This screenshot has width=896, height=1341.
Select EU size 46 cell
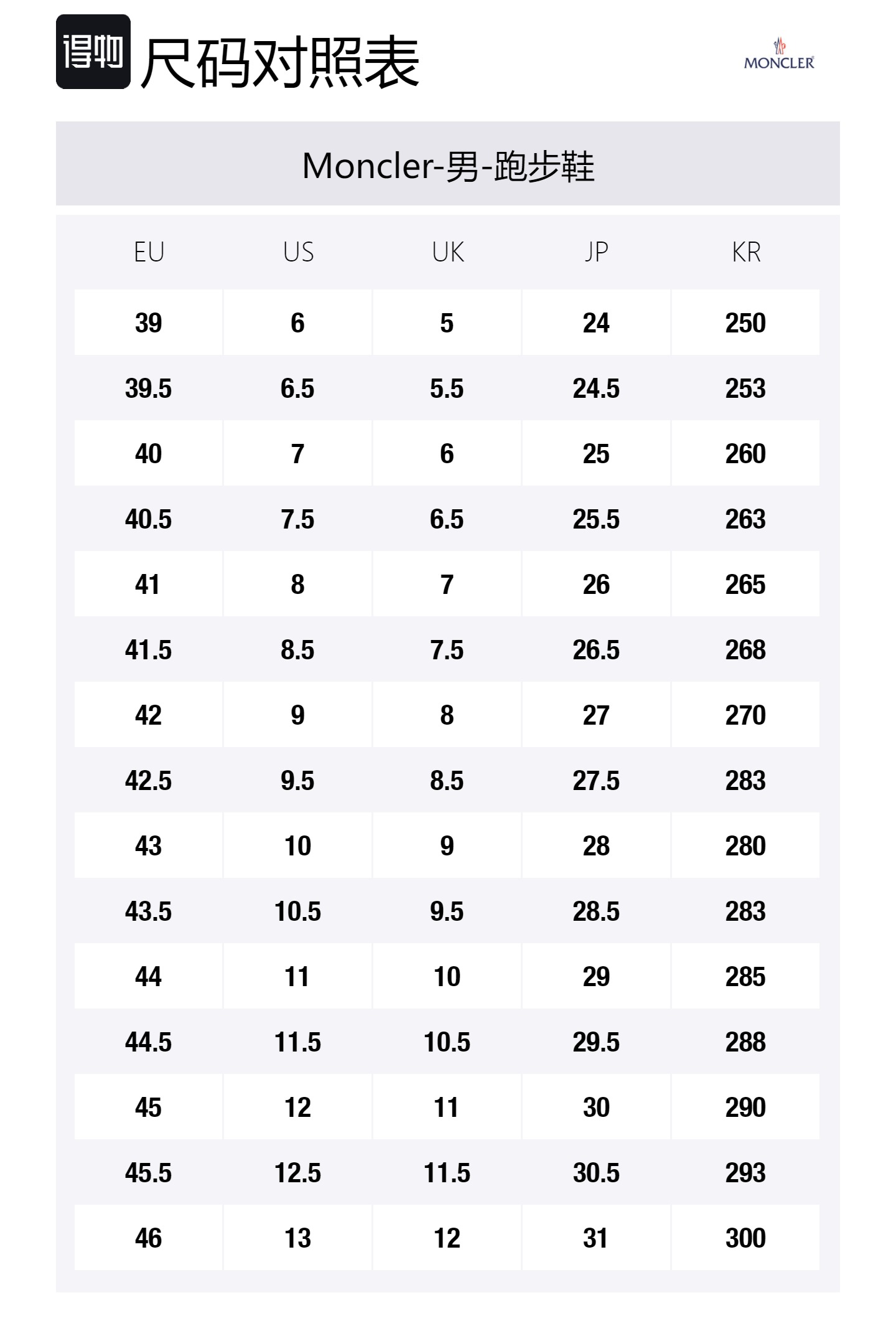[x=149, y=1238]
